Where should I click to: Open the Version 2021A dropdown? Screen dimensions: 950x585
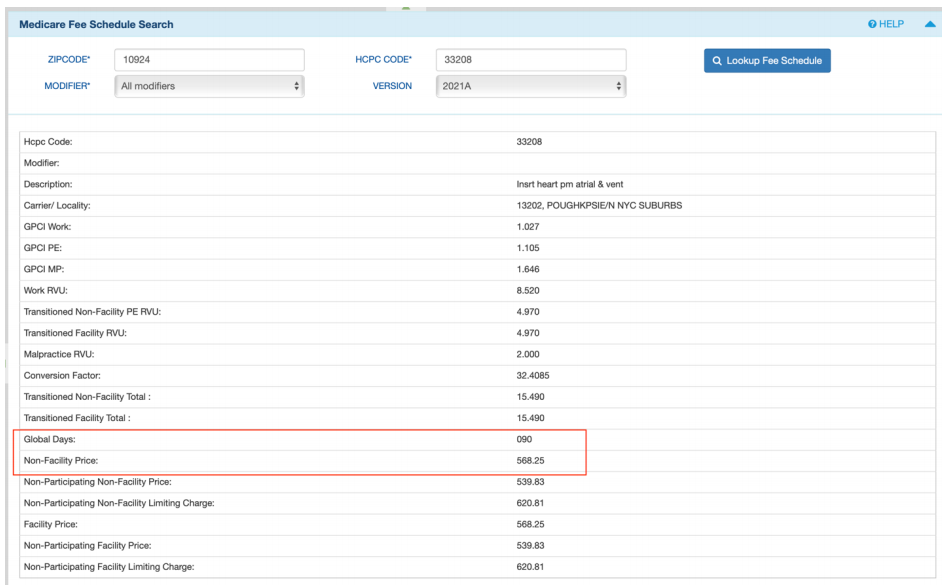(531, 87)
